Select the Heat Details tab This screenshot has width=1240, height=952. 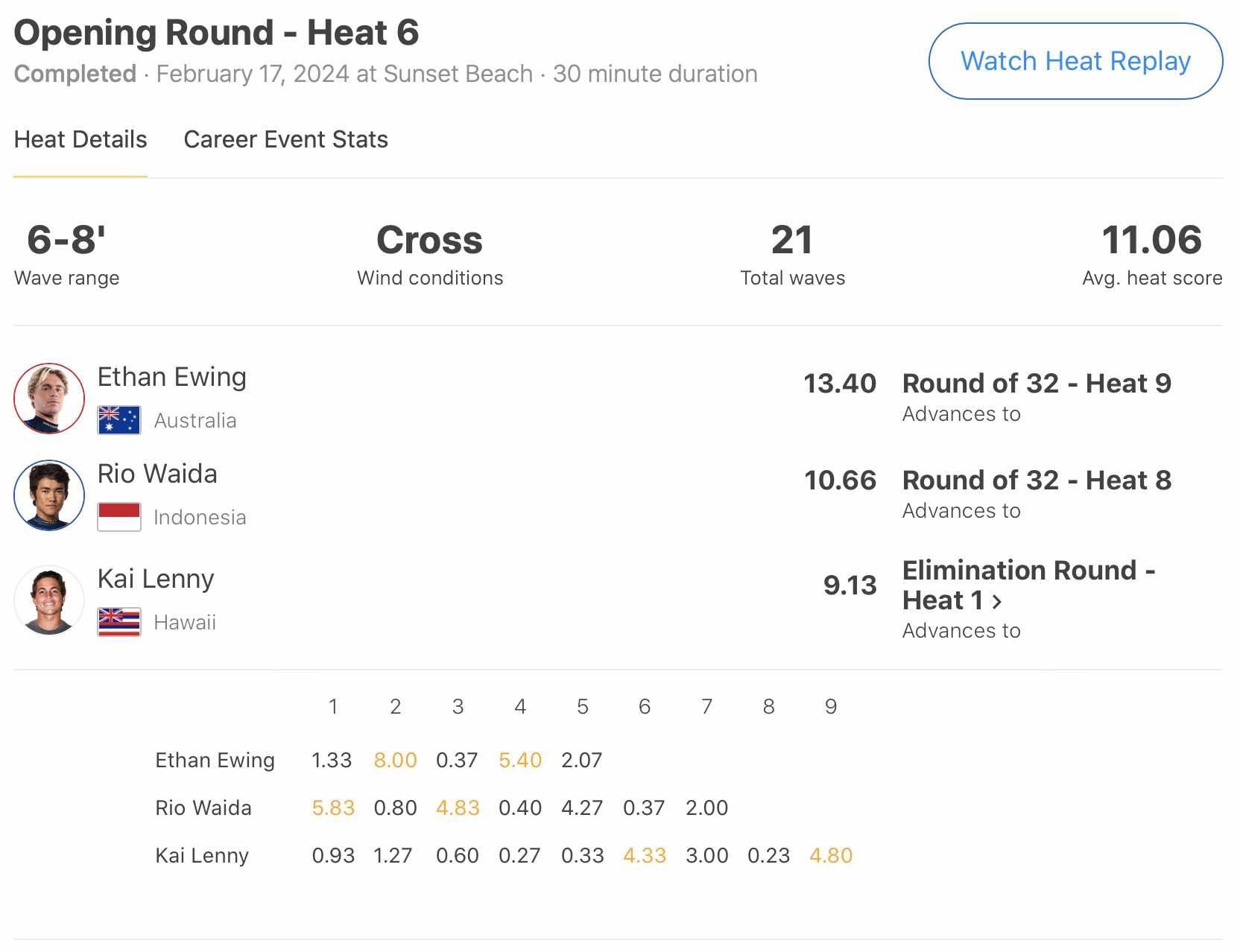pyautogui.click(x=80, y=139)
